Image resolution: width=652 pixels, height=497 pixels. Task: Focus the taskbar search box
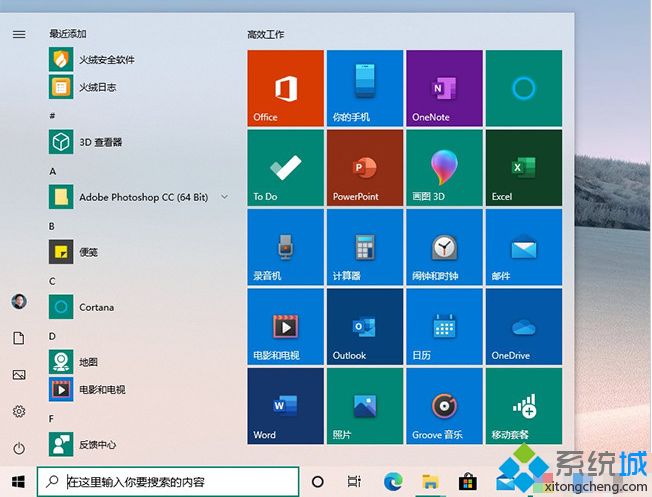[x=168, y=482]
